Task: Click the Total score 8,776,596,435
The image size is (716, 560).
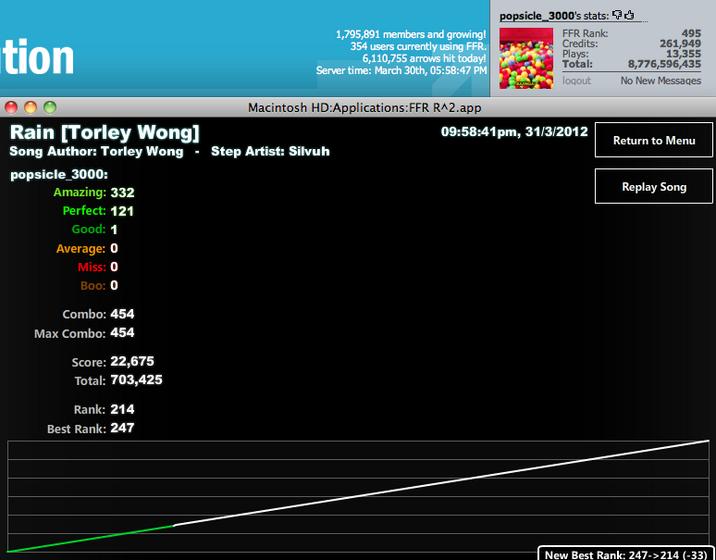Action: (x=664, y=64)
